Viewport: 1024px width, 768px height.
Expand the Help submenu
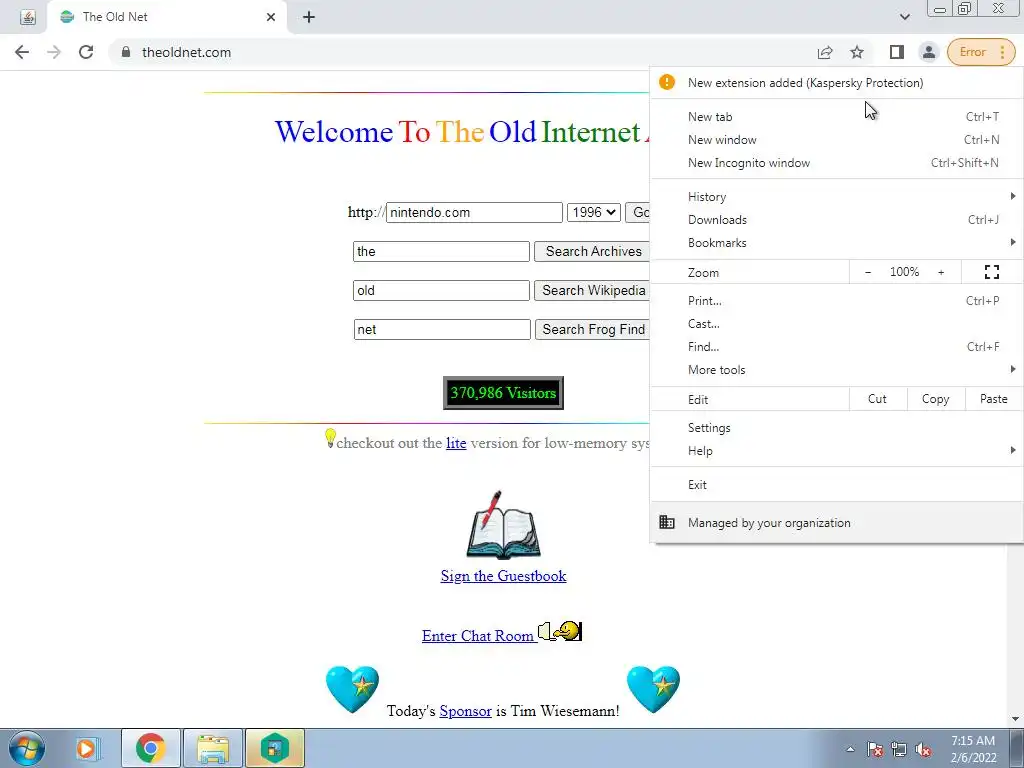837,451
